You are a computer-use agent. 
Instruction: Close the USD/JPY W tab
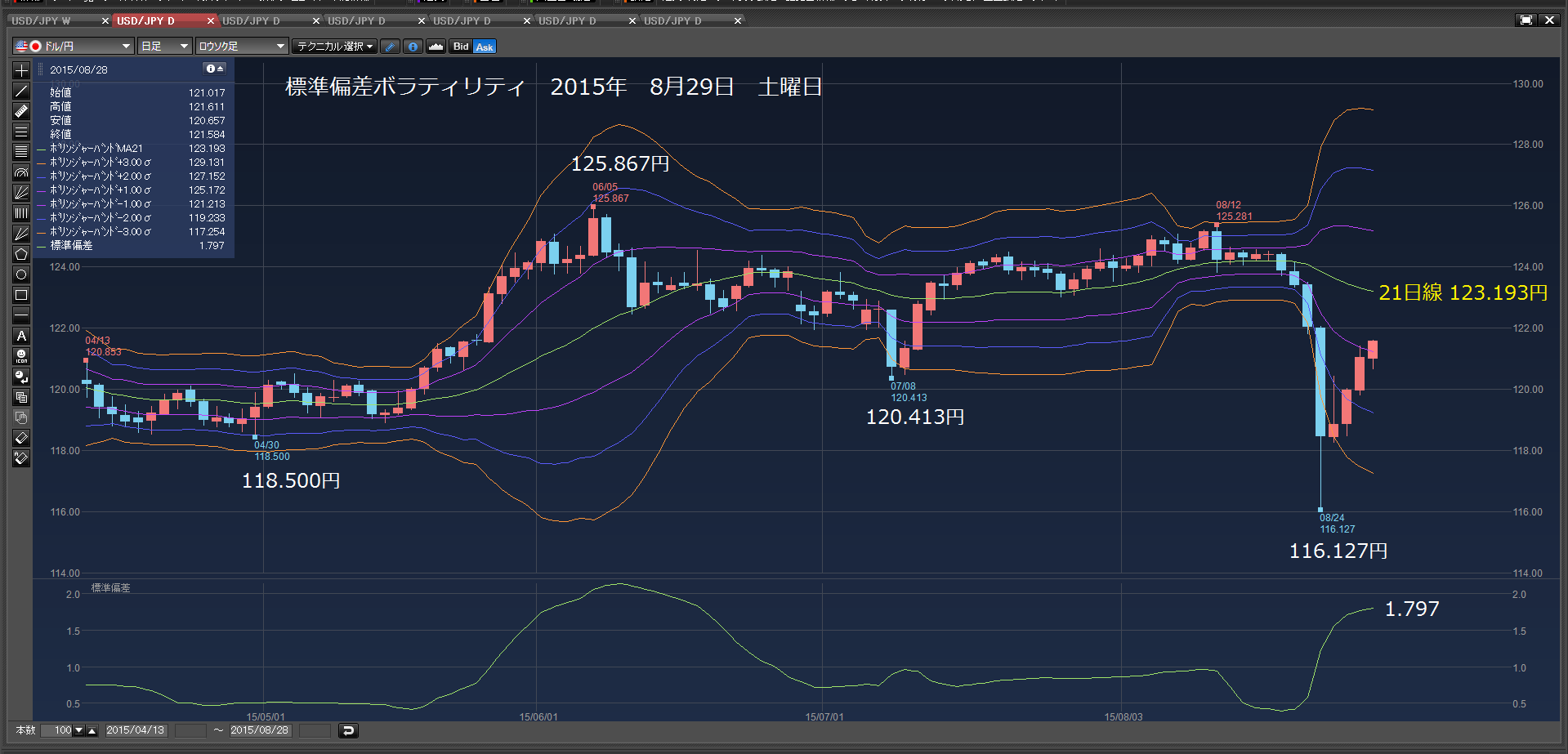click(x=105, y=20)
